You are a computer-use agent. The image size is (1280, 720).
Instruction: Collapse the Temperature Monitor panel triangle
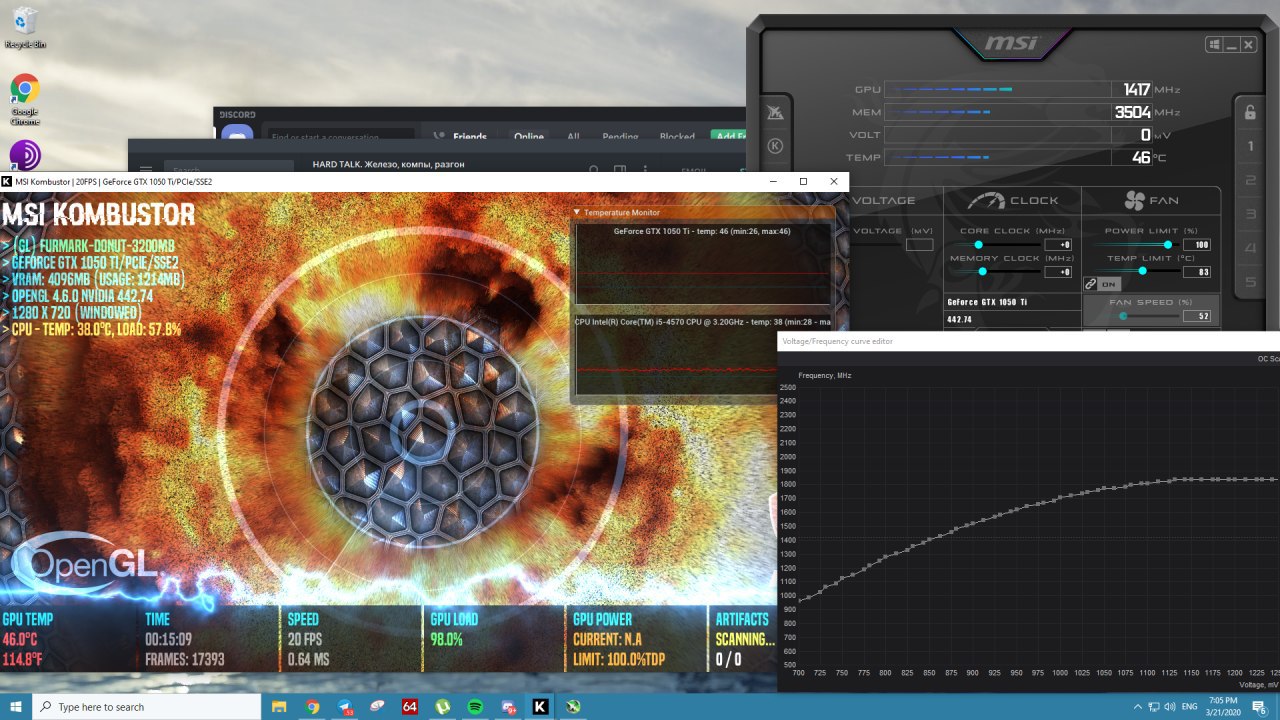(x=577, y=212)
